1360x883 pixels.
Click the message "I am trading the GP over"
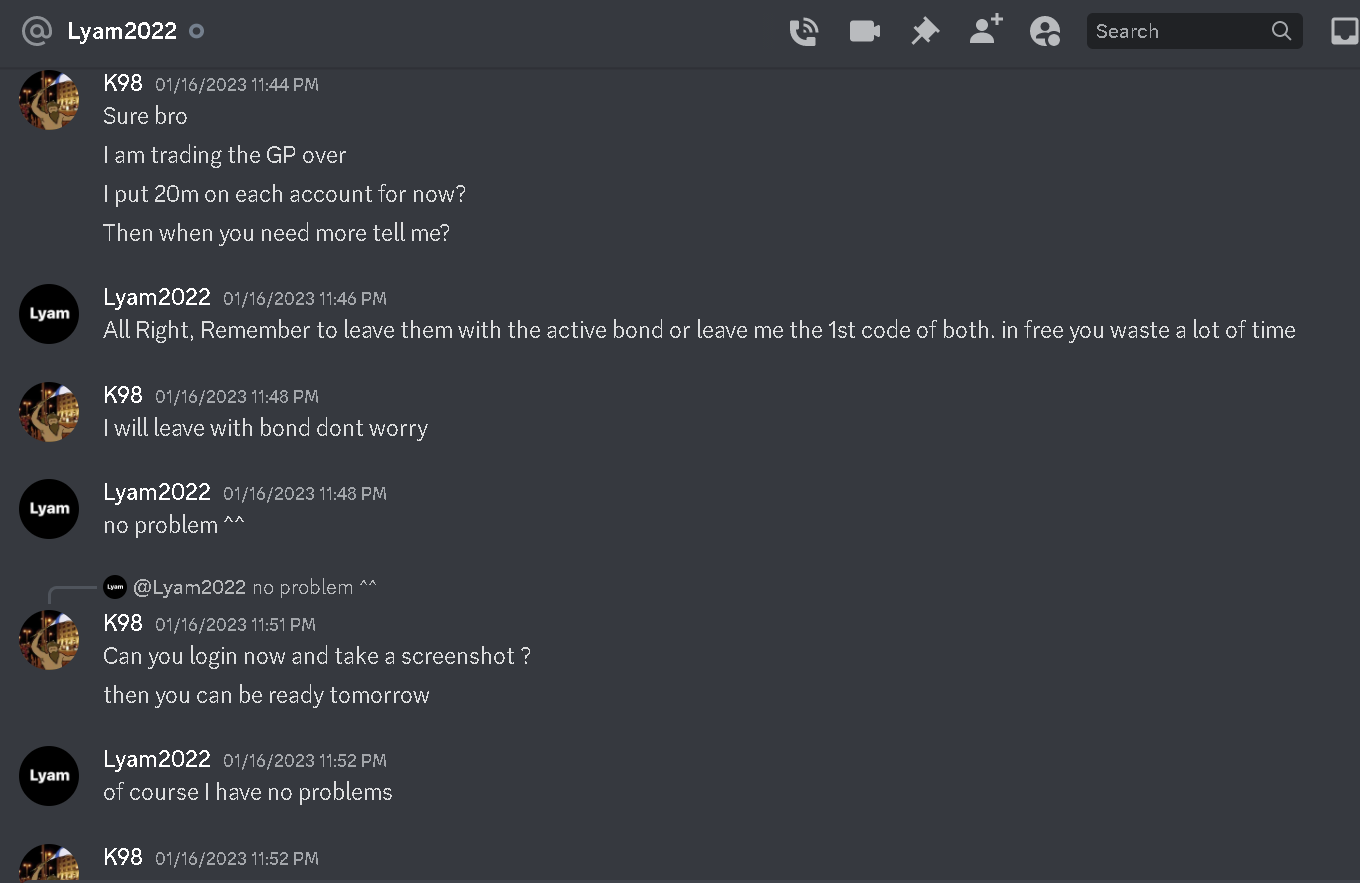pos(225,155)
